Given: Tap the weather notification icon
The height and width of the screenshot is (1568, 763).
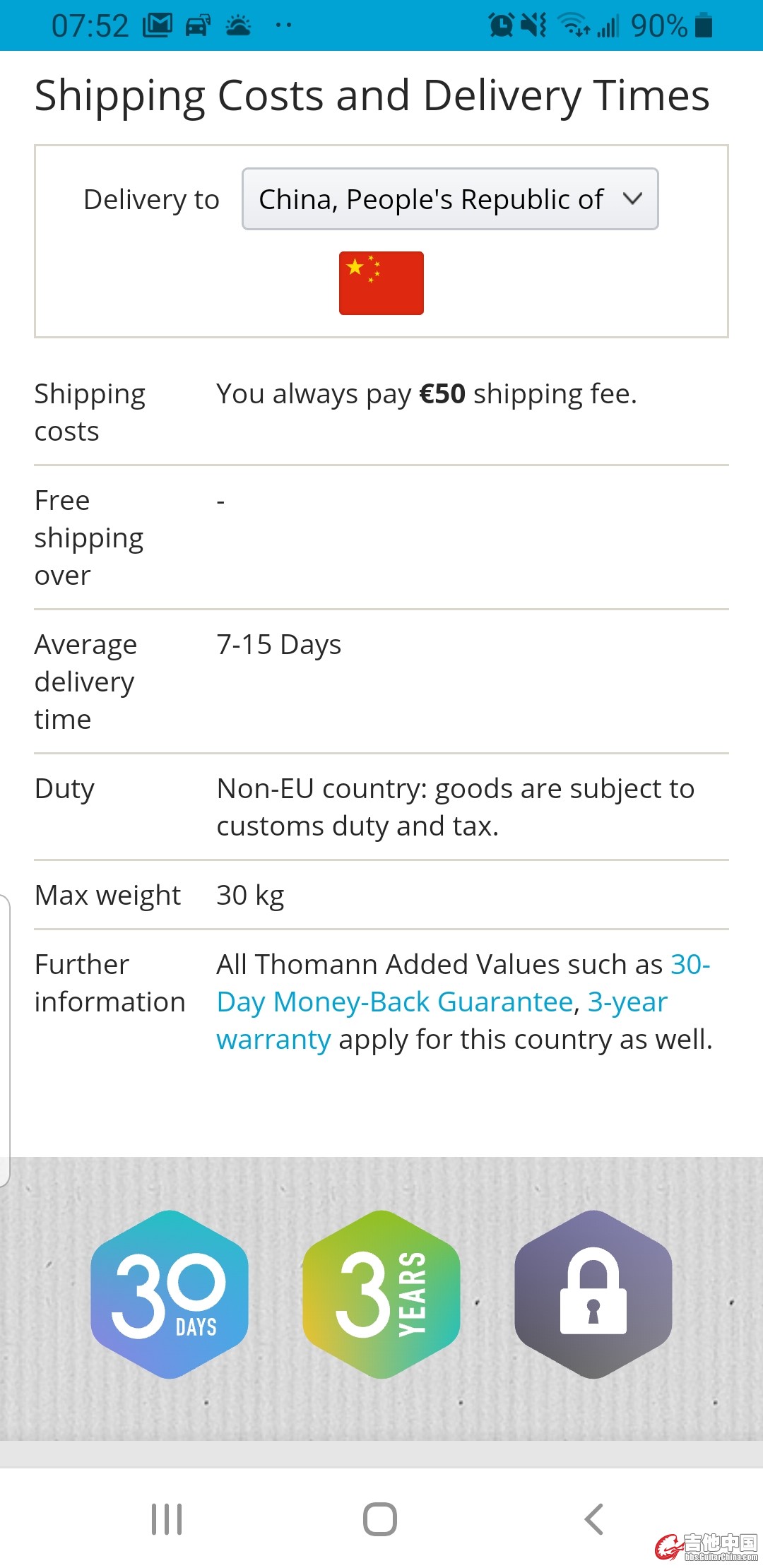Looking at the screenshot, I should tap(238, 26).
